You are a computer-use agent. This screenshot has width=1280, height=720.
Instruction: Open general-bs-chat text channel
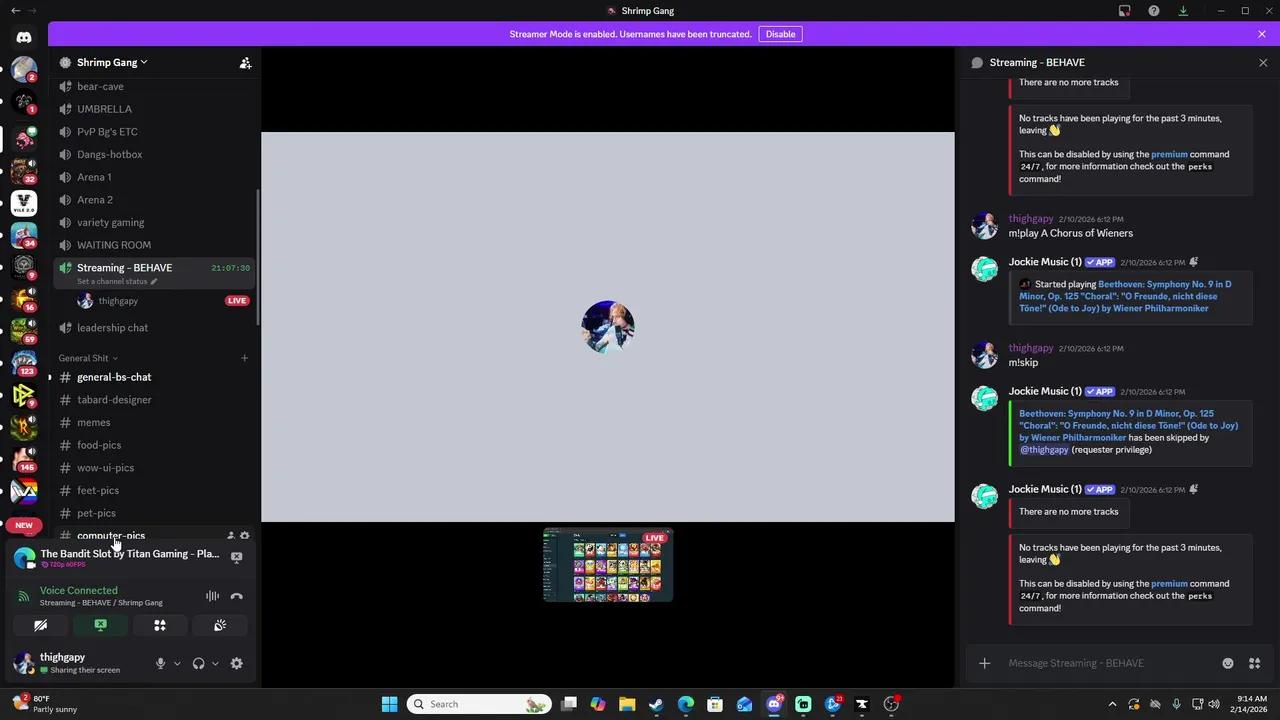point(154,377)
